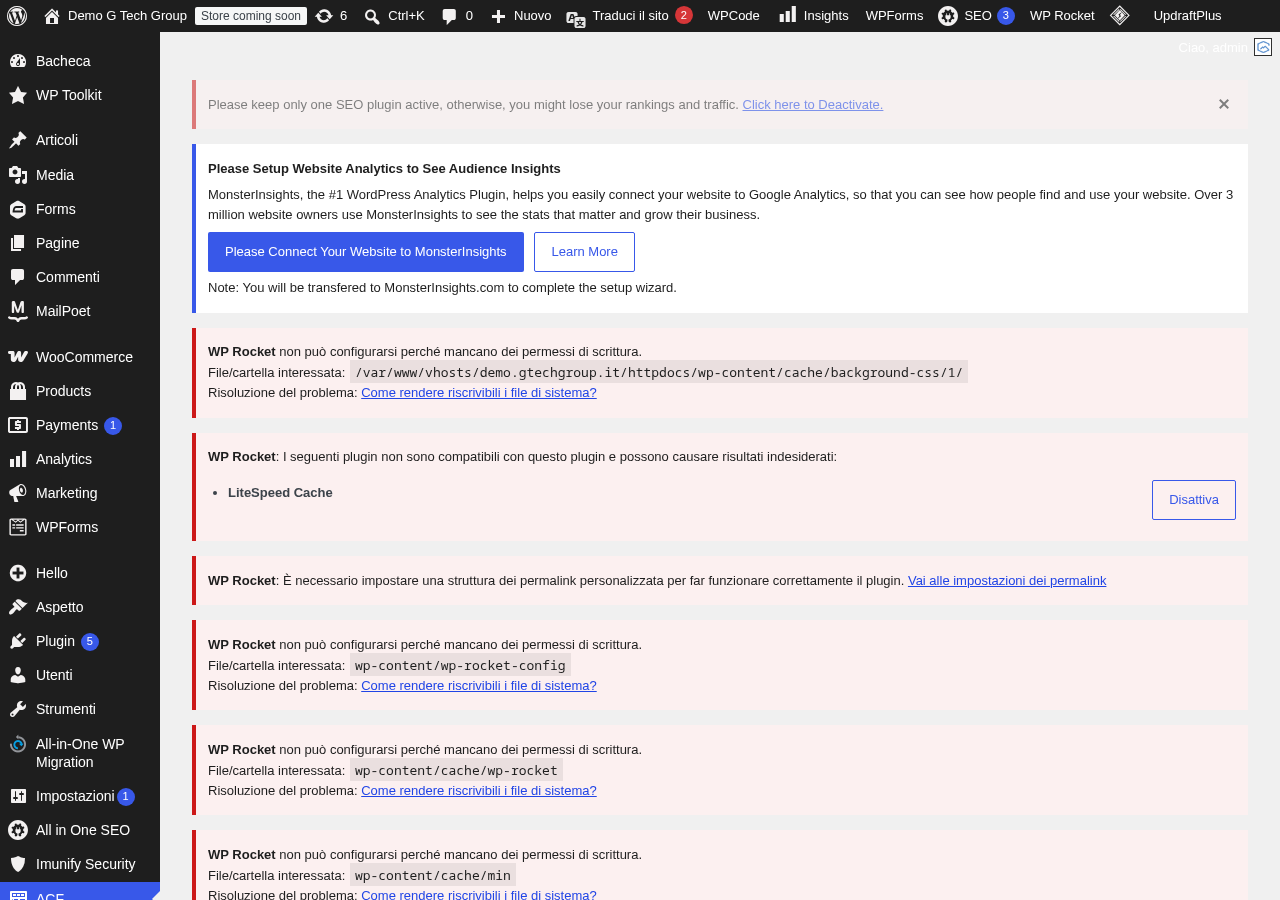Screen dimensions: 1280x900
Task: Open WPCode in the admin bar
Action: [734, 16]
